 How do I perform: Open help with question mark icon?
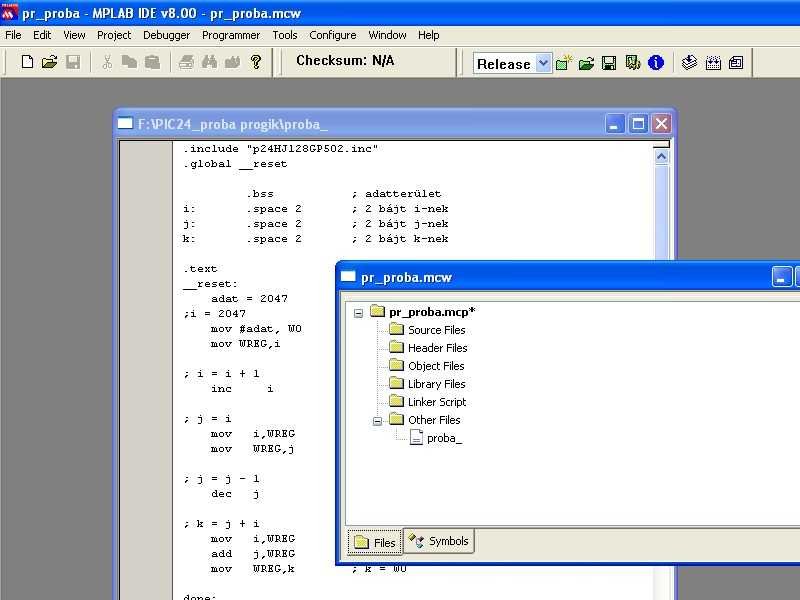256,62
